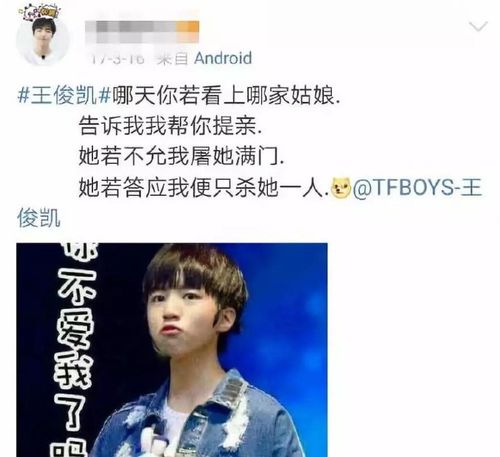
Task: Open the attached meme image
Action: [172, 350]
